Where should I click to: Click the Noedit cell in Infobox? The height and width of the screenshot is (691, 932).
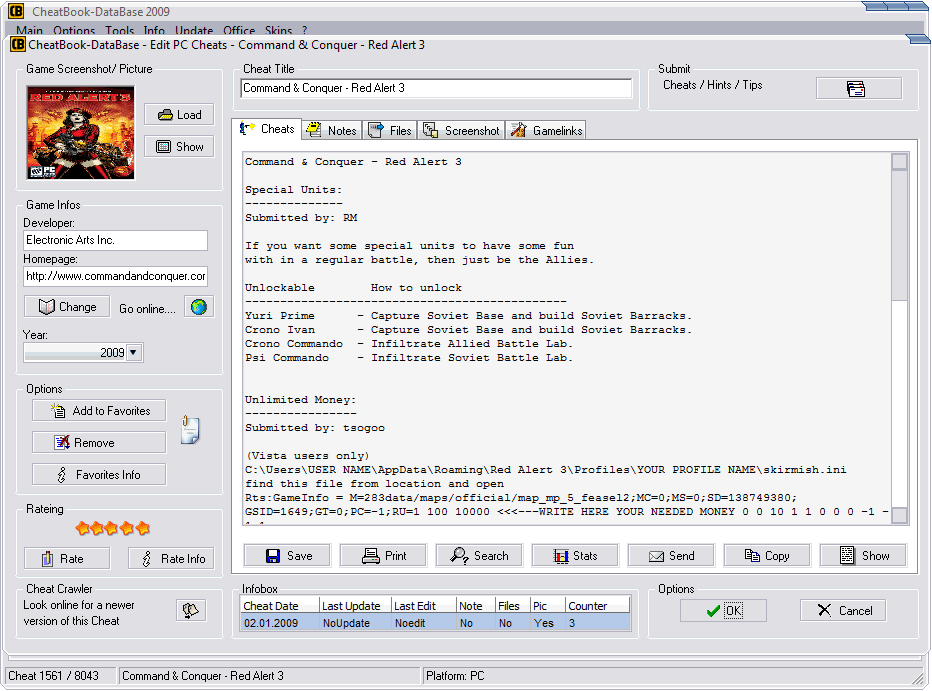(x=423, y=623)
